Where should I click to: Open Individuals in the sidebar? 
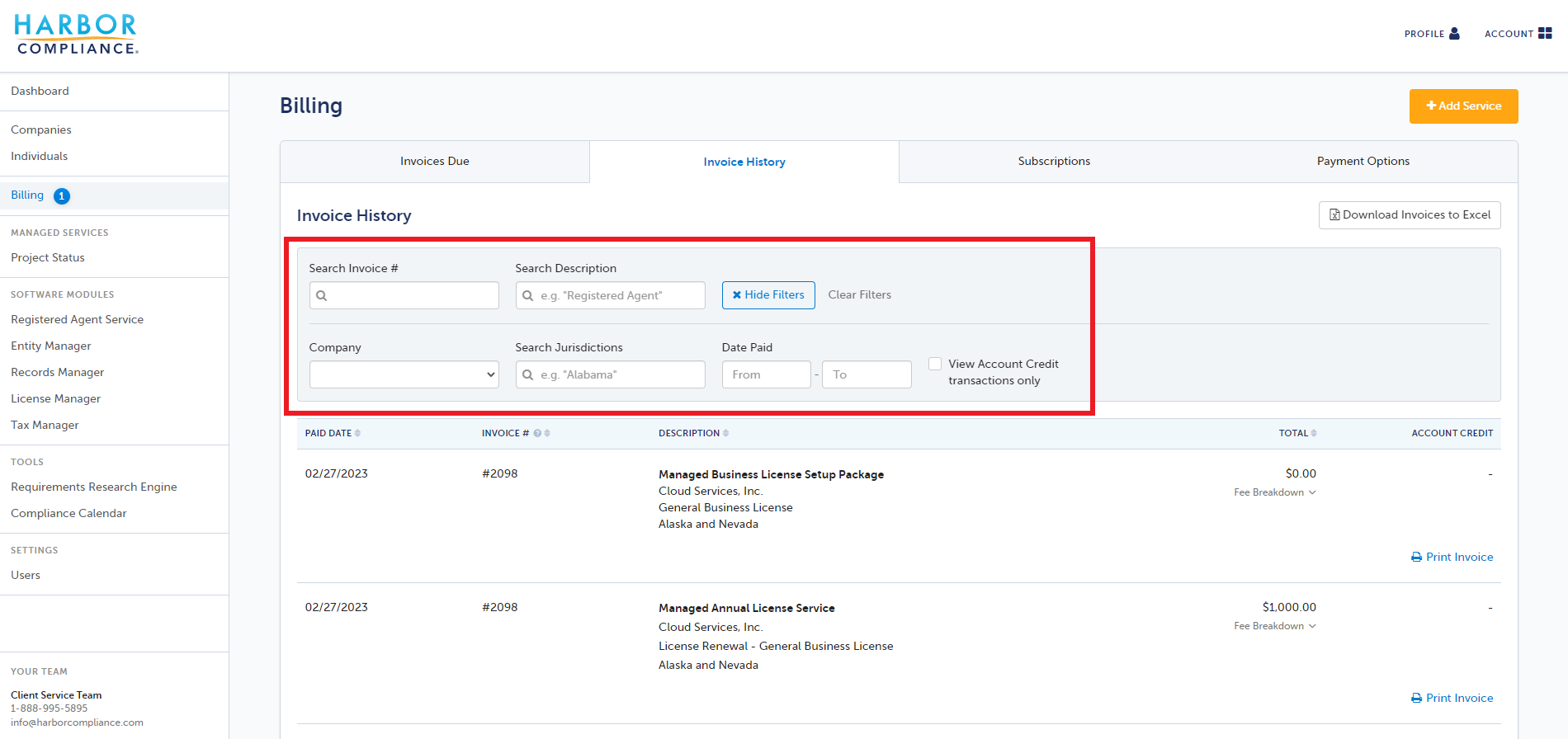click(x=40, y=156)
